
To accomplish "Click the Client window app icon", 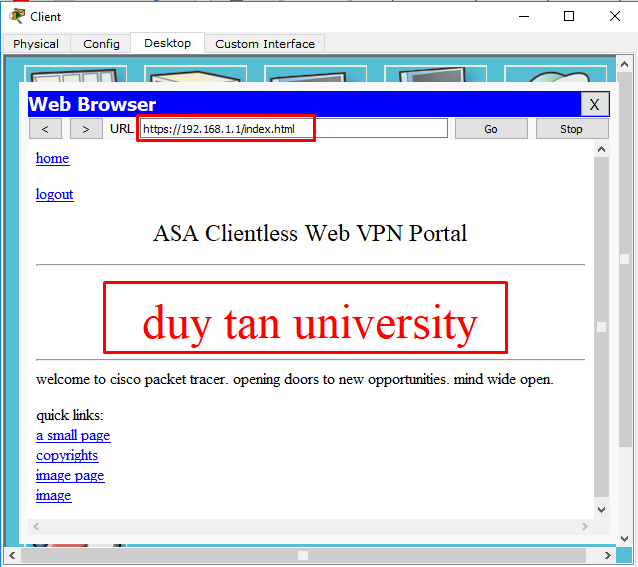I will 17,16.
